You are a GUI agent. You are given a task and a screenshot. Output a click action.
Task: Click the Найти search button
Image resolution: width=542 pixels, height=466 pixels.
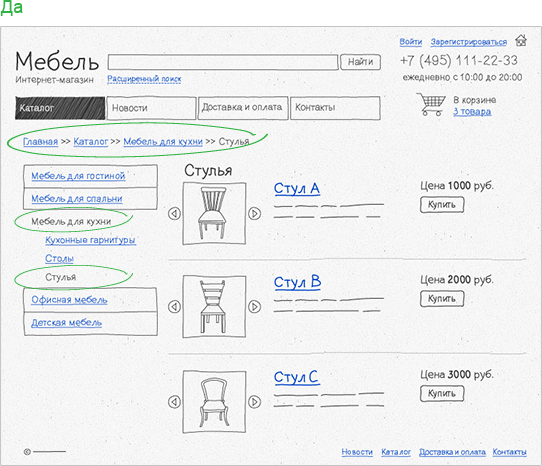pos(360,62)
